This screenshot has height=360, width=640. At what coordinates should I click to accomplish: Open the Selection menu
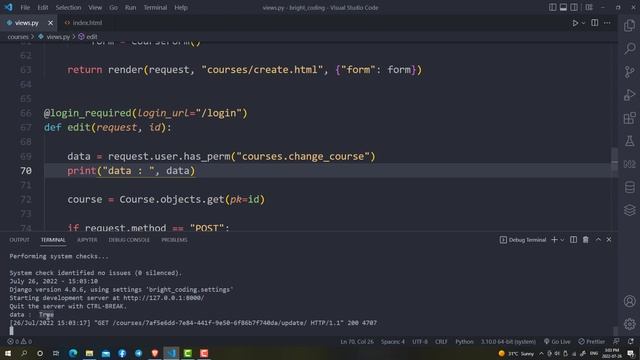tap(68, 7)
